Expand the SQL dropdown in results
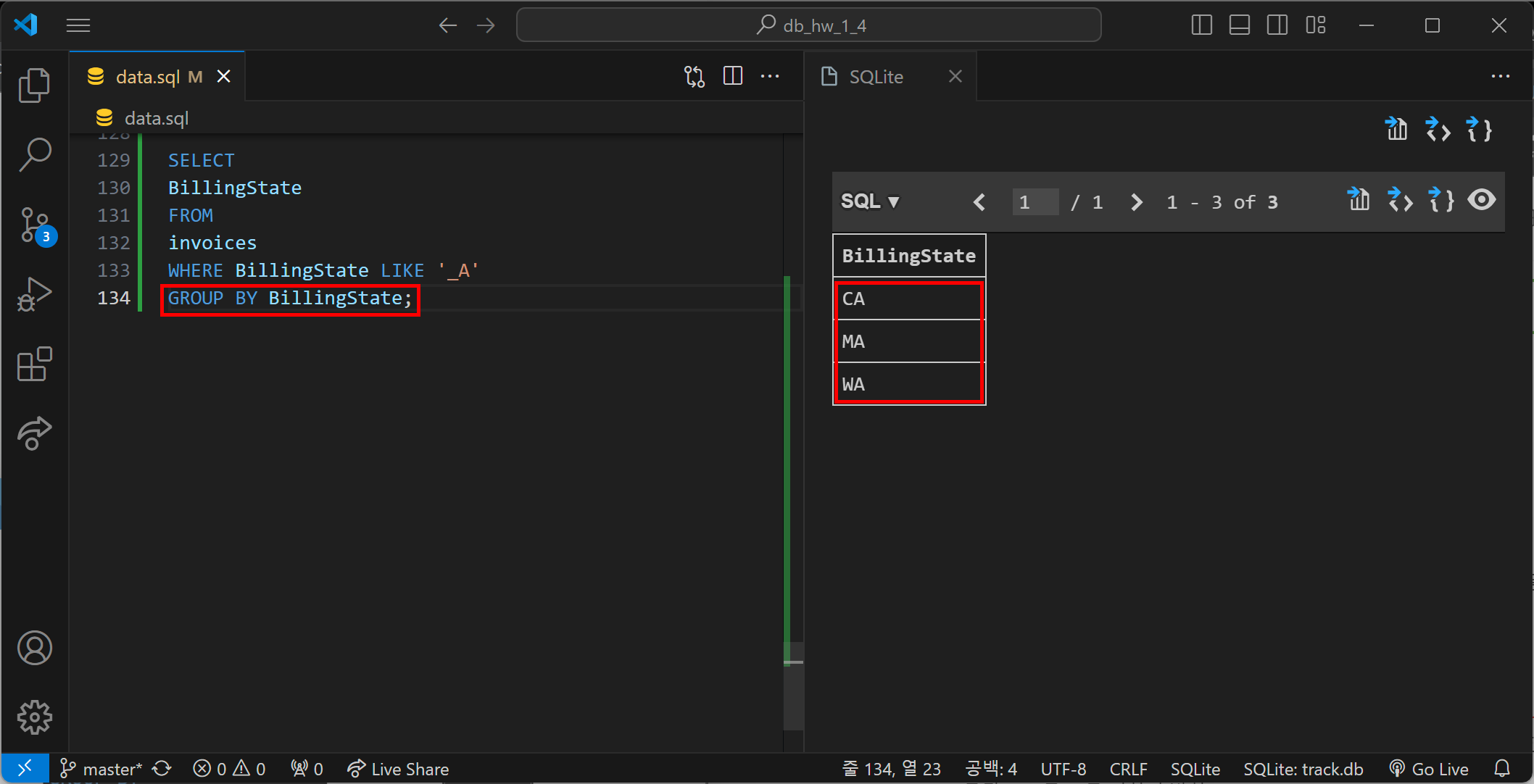 point(869,201)
